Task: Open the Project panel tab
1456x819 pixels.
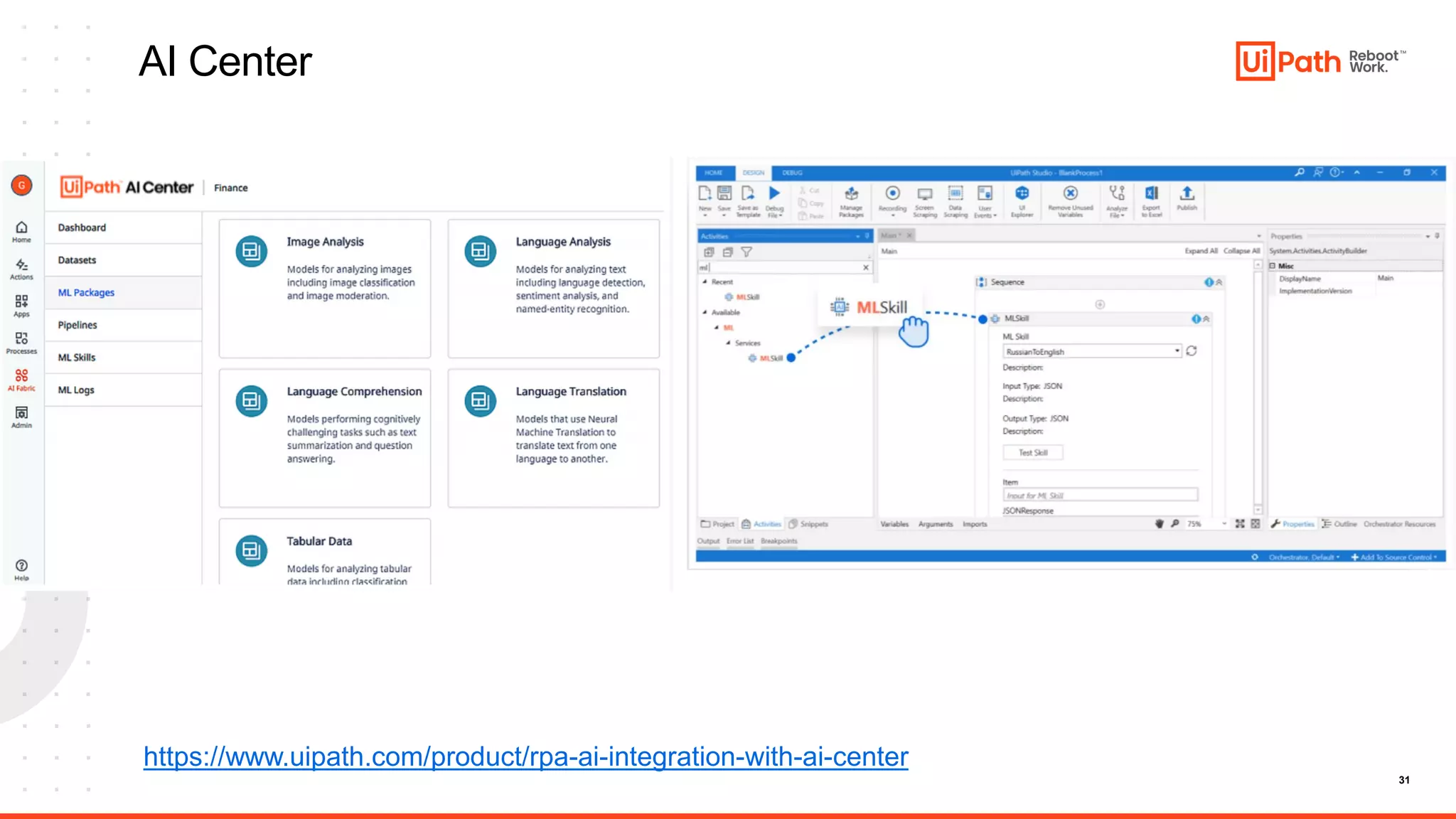Action: [717, 524]
